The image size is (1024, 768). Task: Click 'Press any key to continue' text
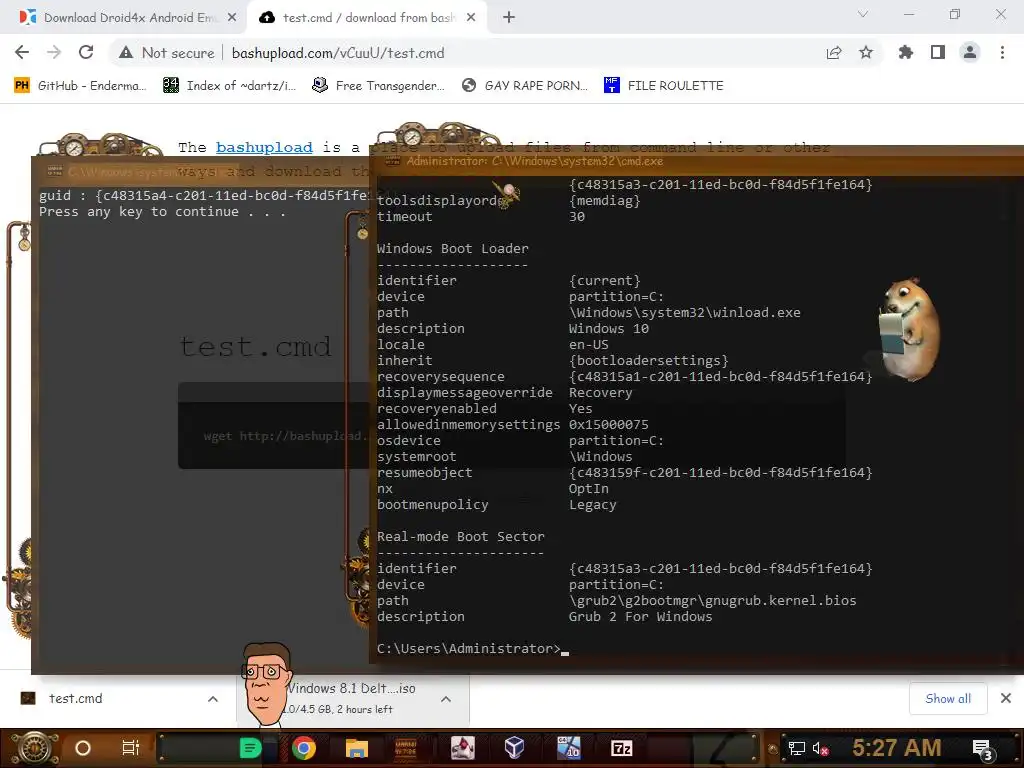tap(162, 212)
